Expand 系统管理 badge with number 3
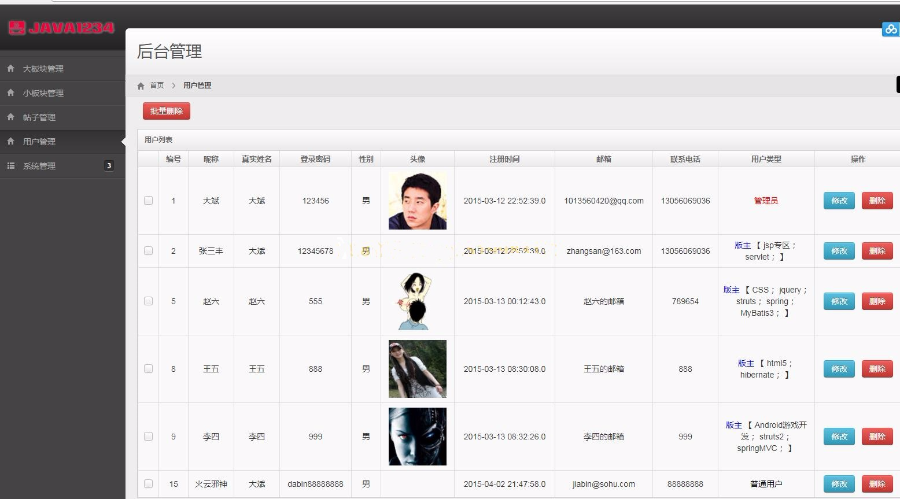This screenshot has height=499, width=900. [x=108, y=165]
